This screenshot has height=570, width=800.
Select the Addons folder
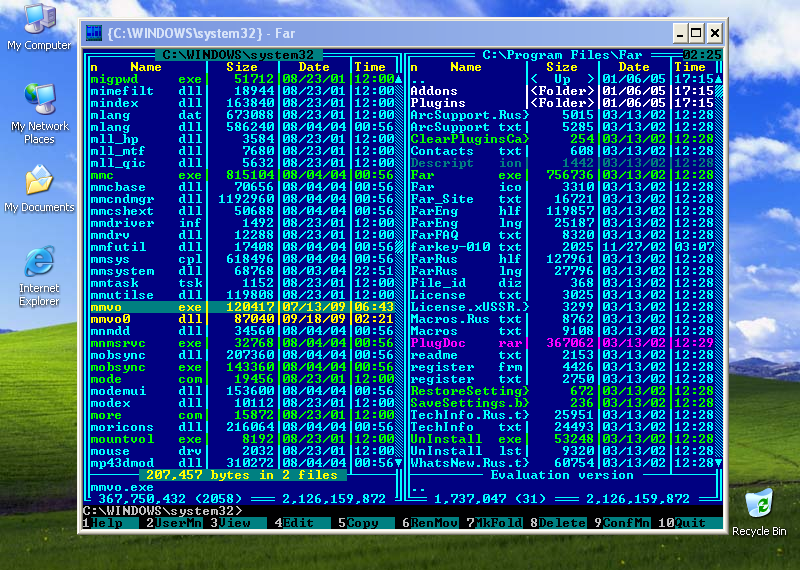[562, 91]
